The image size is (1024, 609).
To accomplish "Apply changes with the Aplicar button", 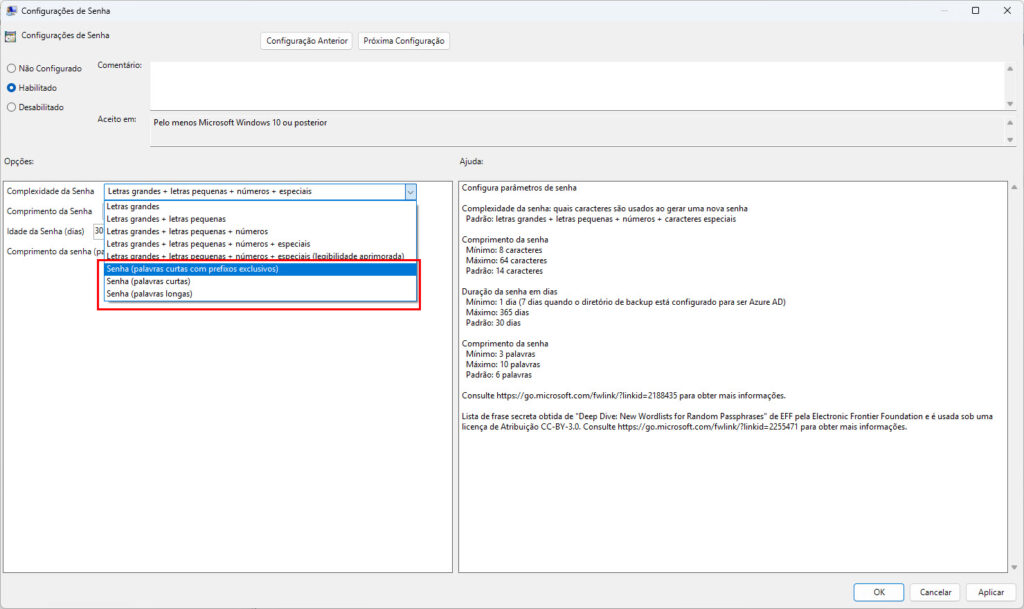I will coord(990,591).
